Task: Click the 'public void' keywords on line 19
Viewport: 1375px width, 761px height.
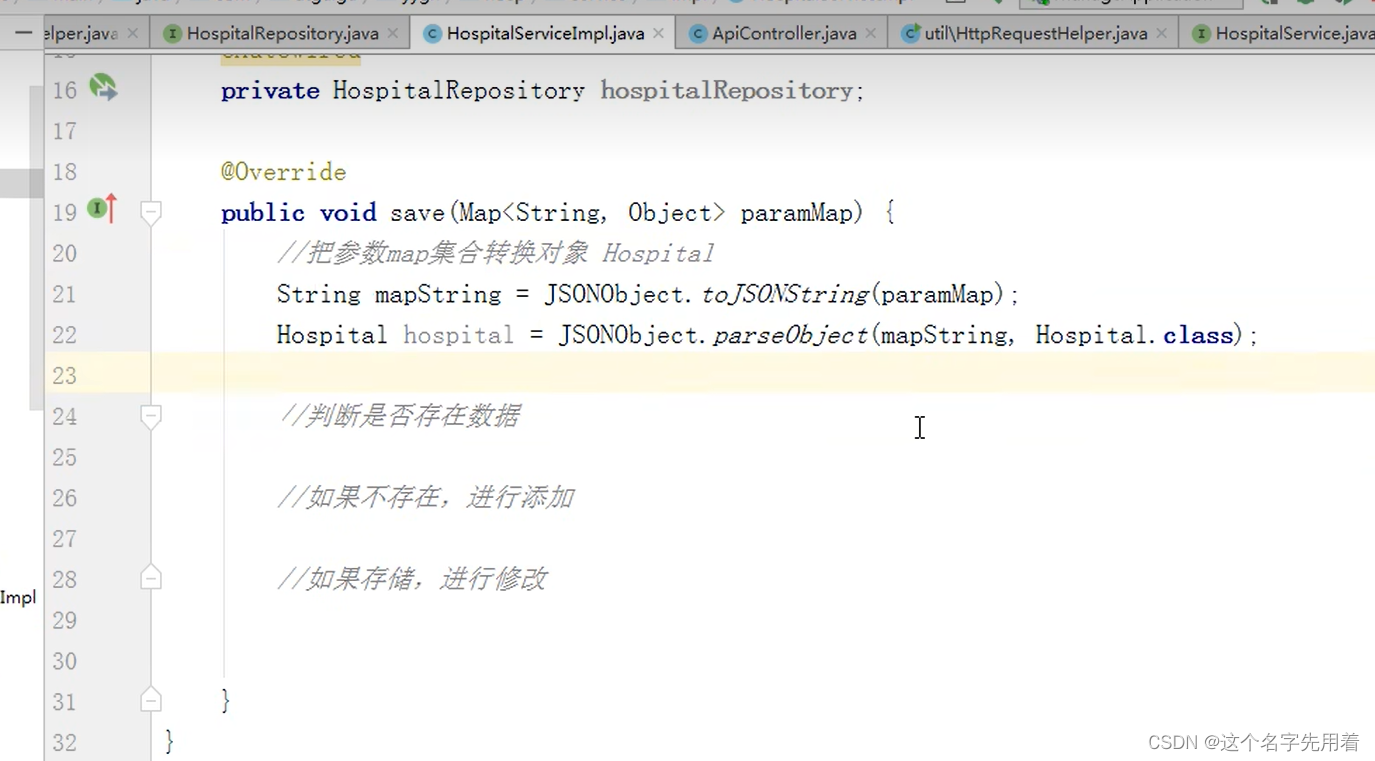Action: point(298,213)
